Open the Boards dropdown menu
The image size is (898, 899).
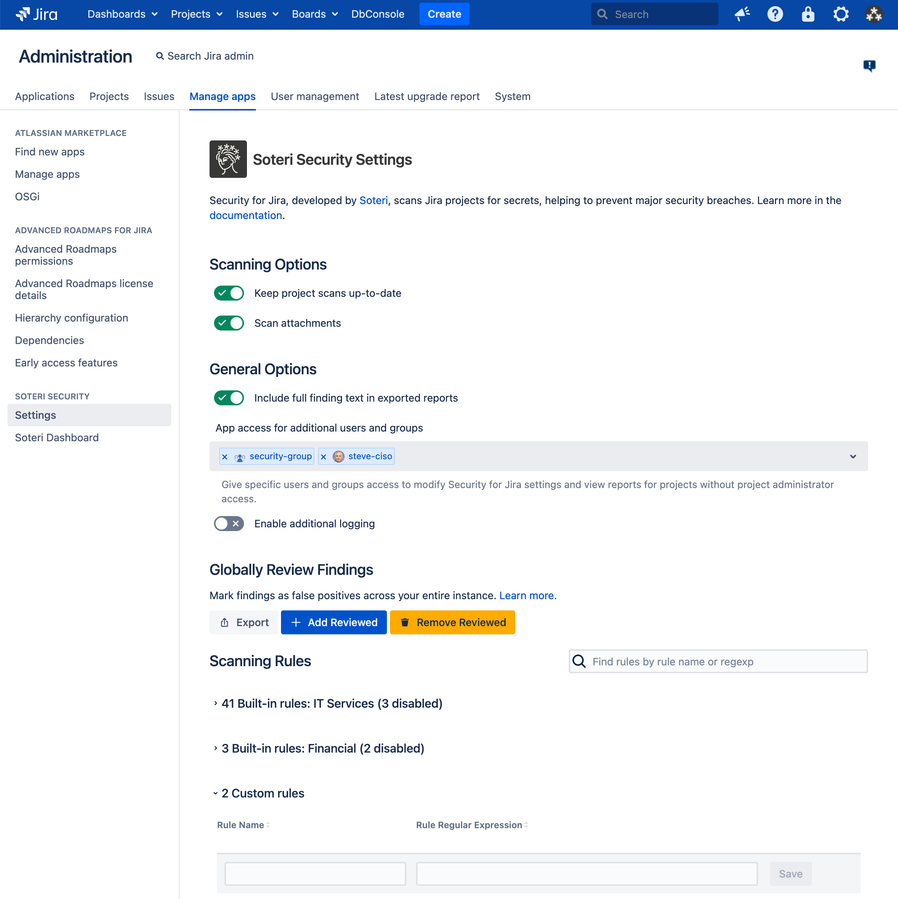tap(315, 14)
